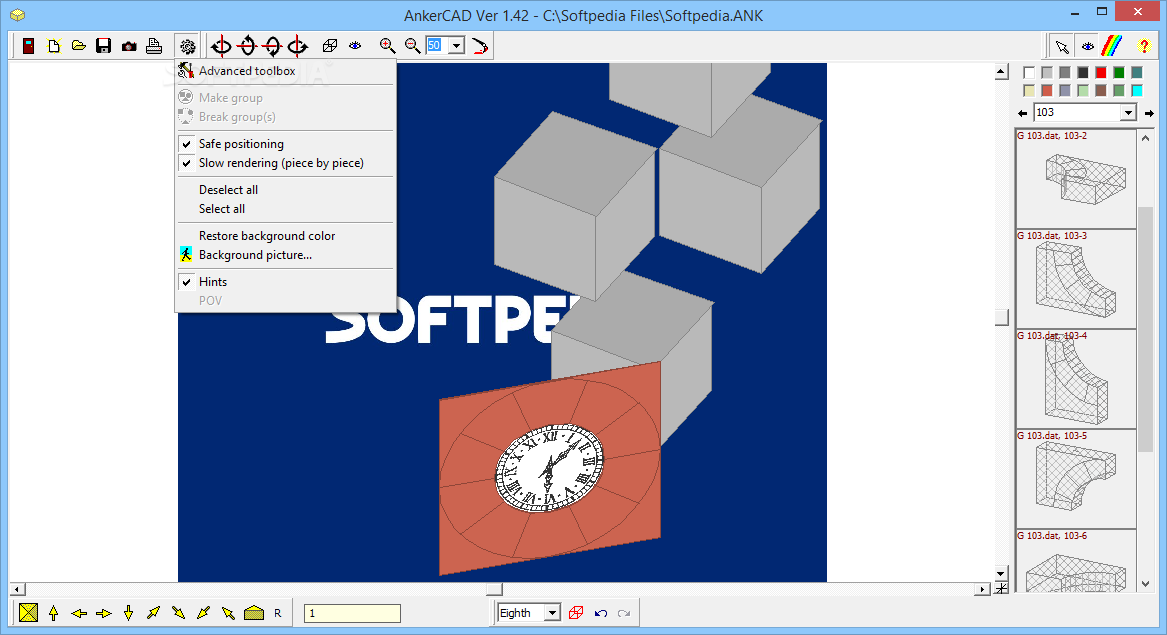Print using the printer icon

pyautogui.click(x=154, y=46)
